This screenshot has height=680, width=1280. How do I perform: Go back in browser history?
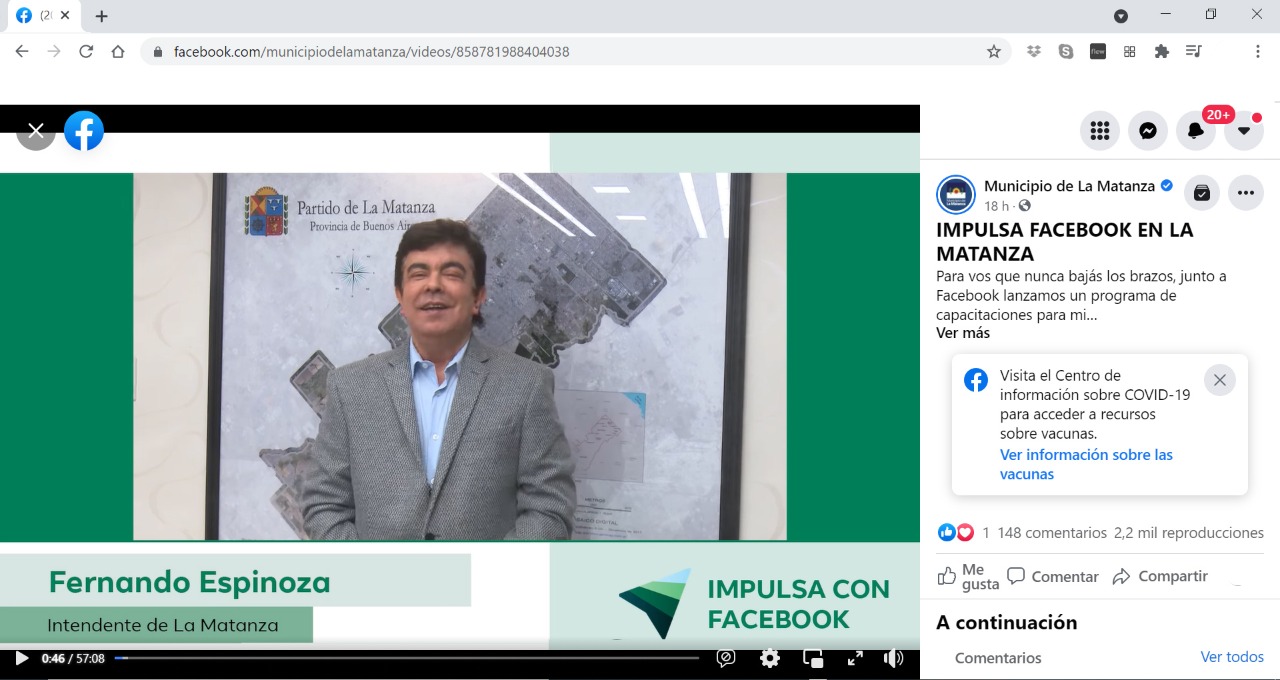(x=22, y=51)
